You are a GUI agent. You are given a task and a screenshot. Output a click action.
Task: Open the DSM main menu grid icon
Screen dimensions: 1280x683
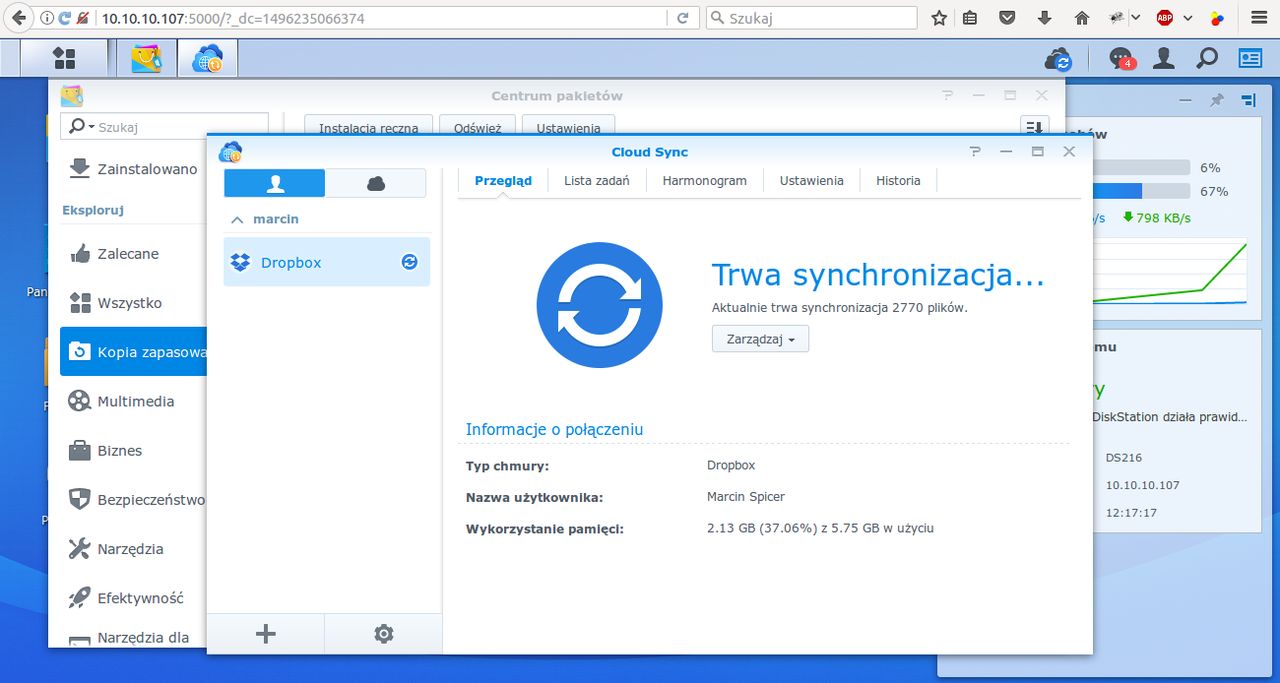64,58
